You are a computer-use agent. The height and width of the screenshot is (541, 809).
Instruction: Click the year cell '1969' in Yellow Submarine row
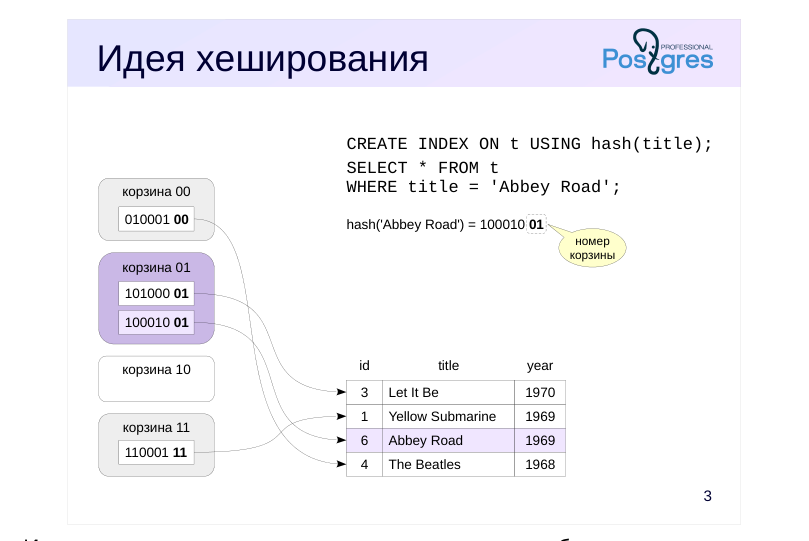(540, 416)
